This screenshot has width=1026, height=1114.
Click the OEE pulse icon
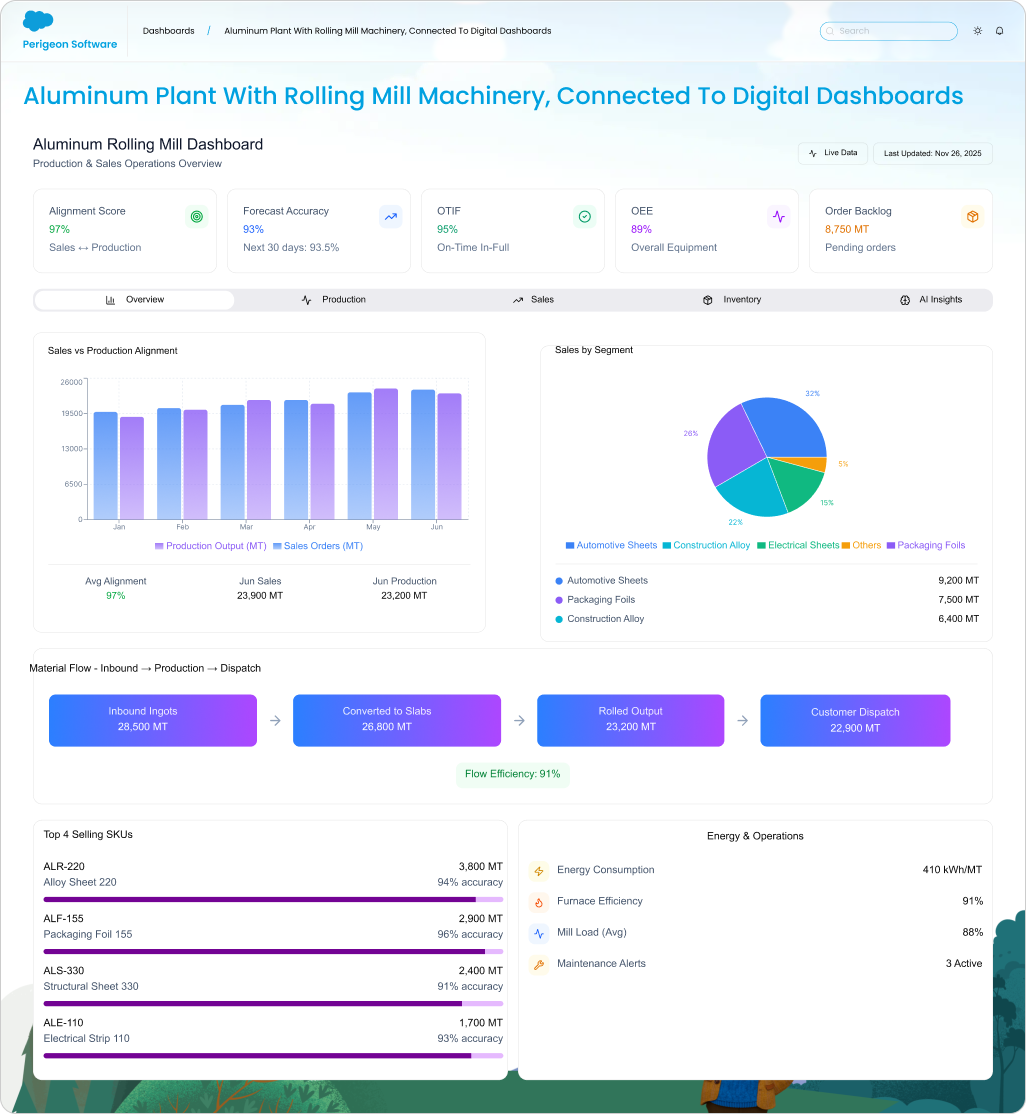(778, 216)
